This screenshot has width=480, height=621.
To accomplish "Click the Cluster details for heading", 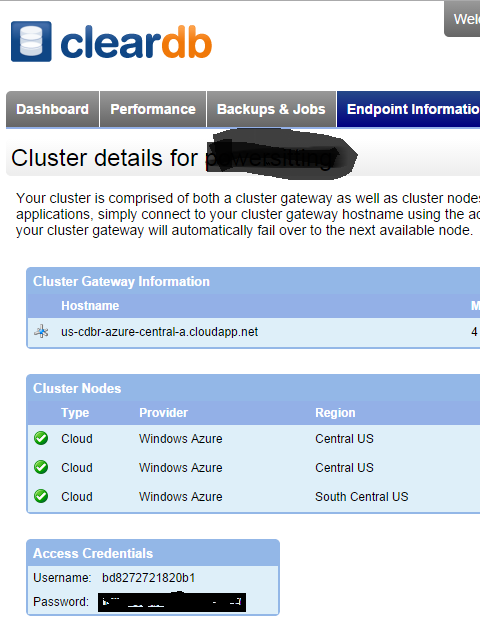I will (104, 158).
